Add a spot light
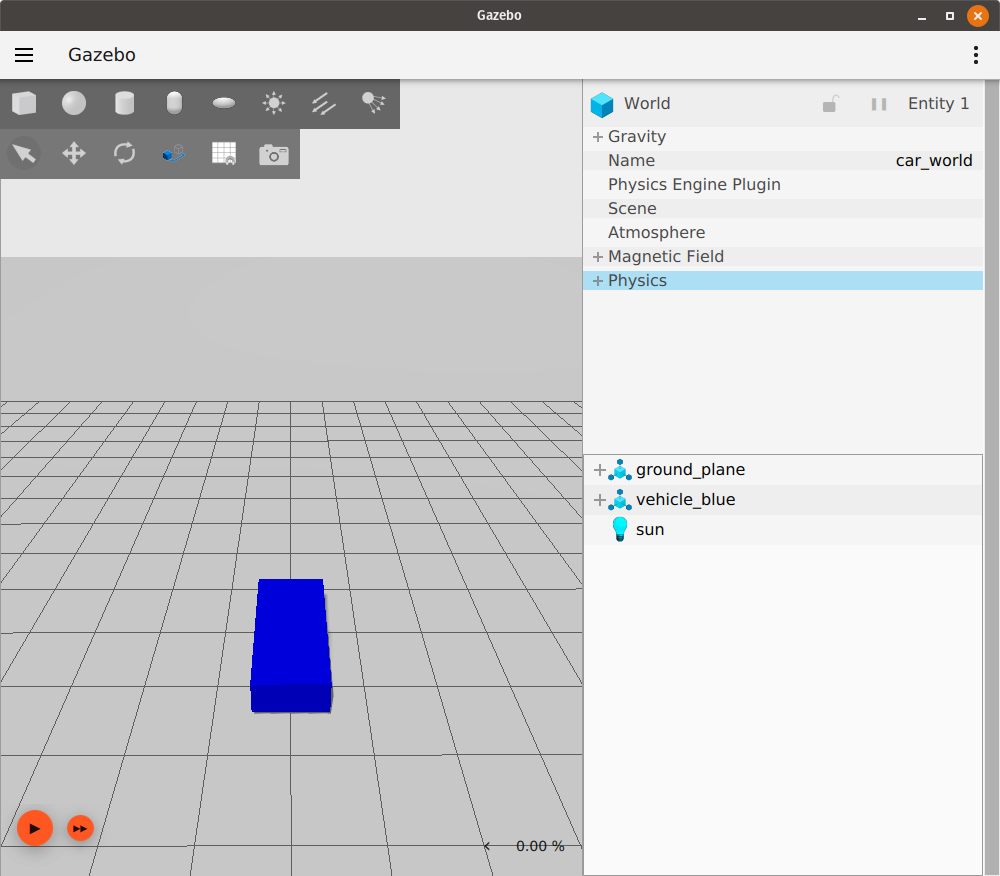The image size is (1000, 876). click(374, 102)
